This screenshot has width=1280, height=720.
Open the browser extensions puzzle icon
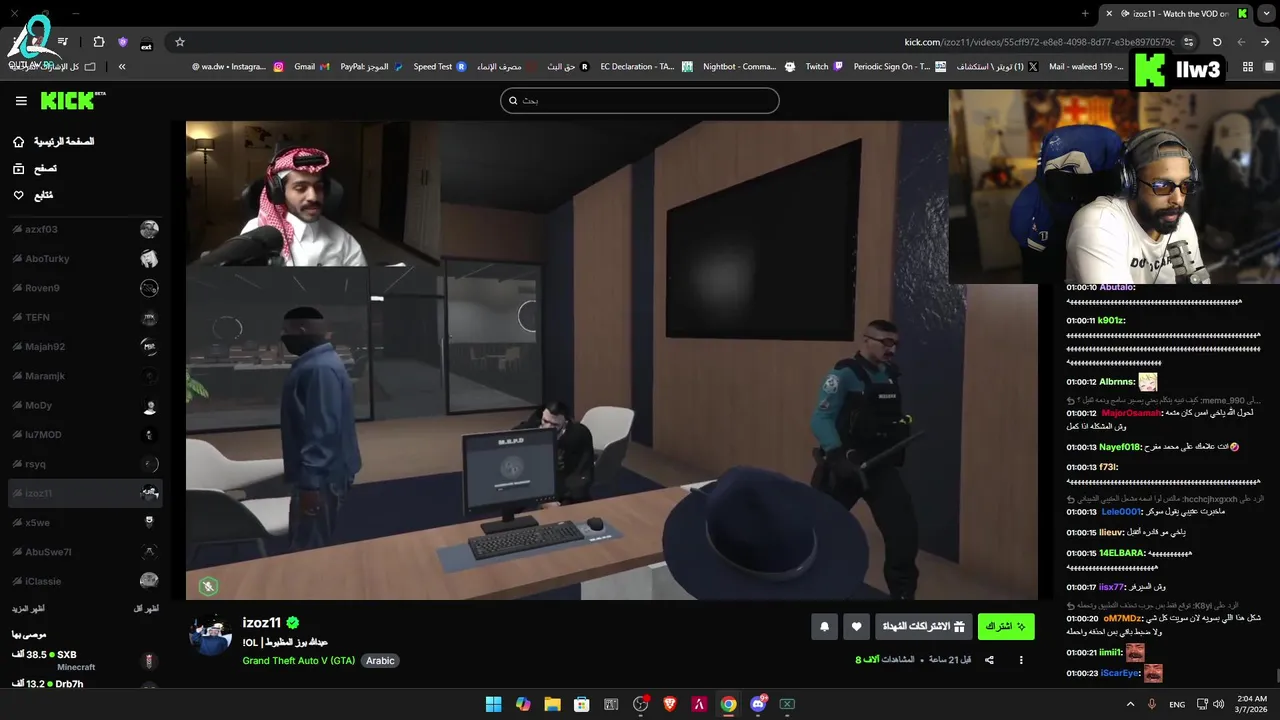(98, 42)
